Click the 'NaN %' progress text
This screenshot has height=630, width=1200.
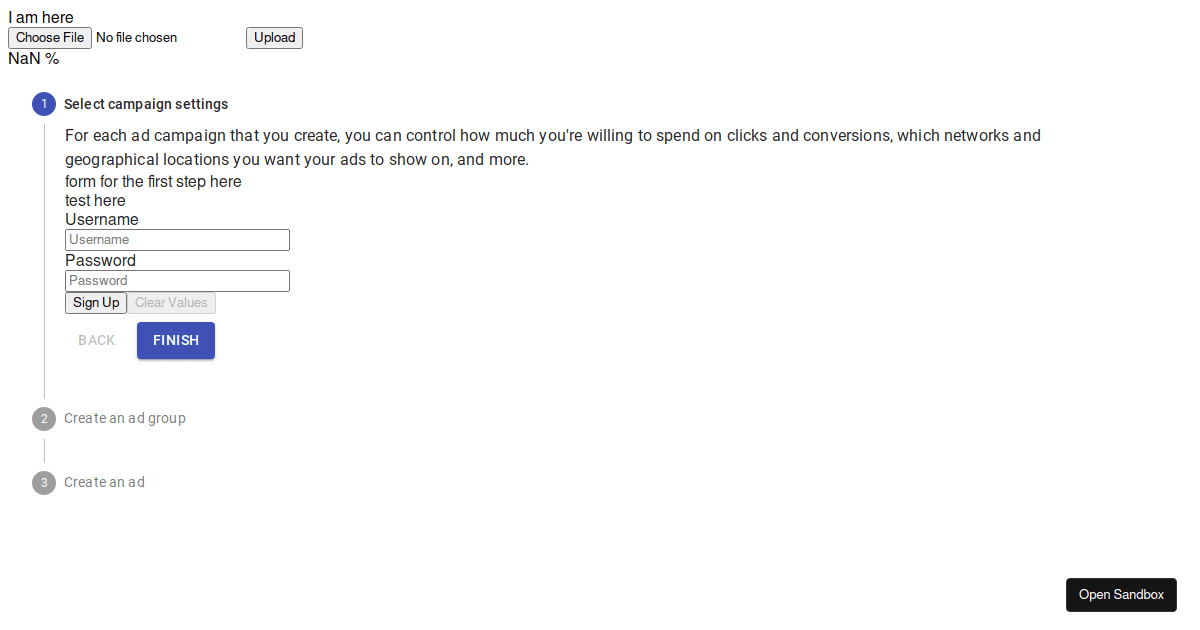click(x=34, y=59)
